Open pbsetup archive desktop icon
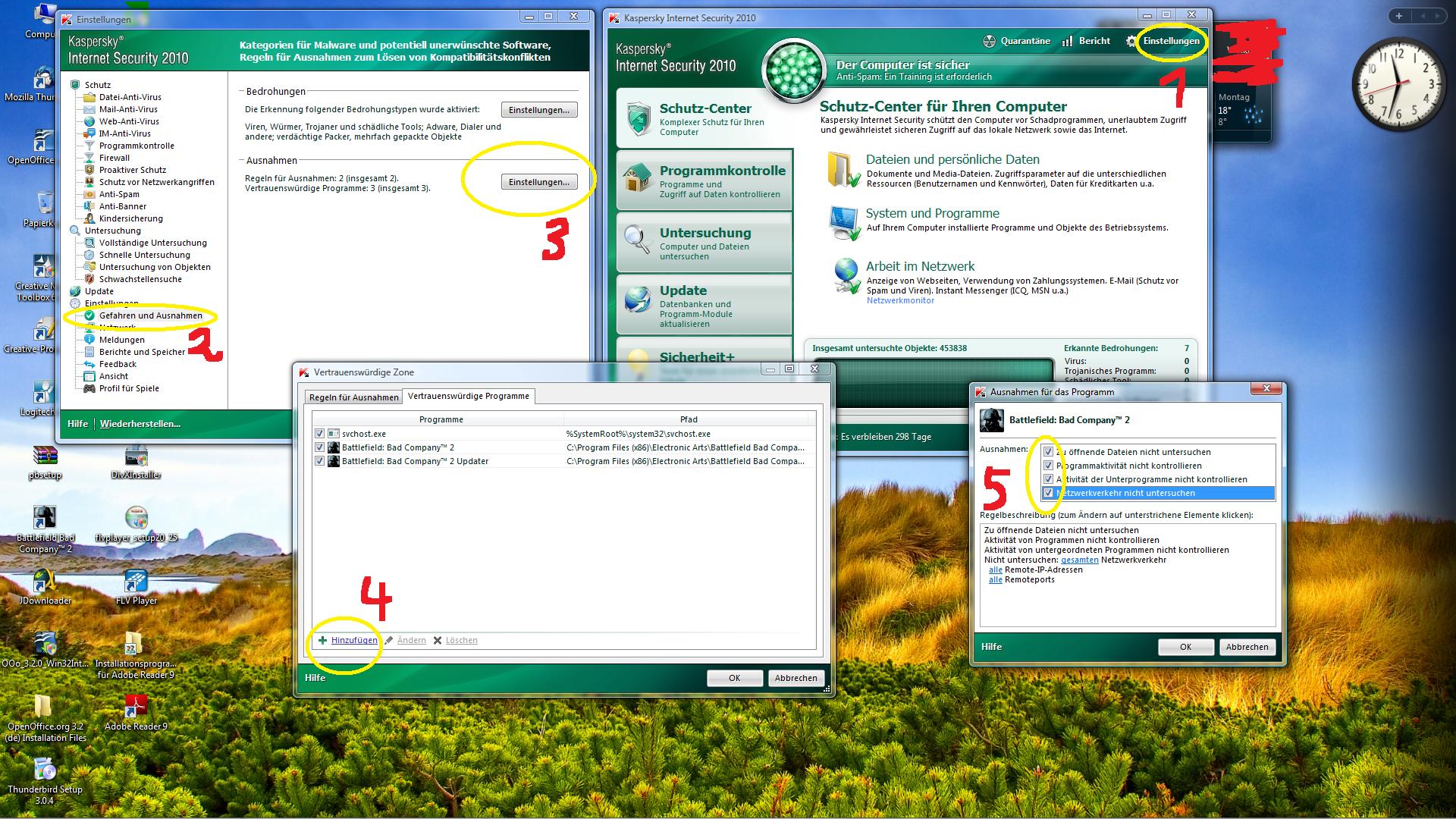Image resolution: width=1456 pixels, height=819 pixels. (x=45, y=463)
